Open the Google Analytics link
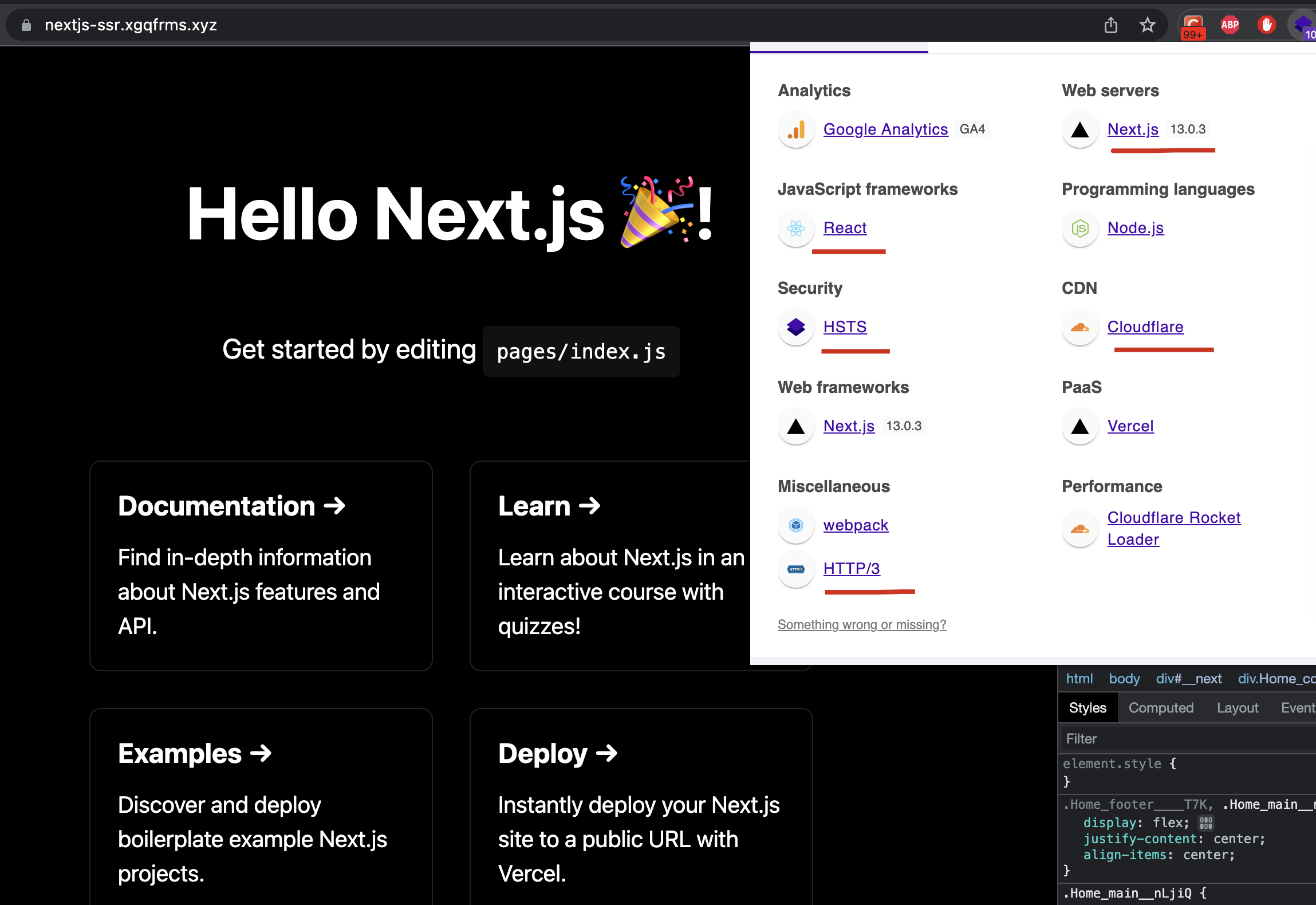1316x905 pixels. [x=885, y=129]
